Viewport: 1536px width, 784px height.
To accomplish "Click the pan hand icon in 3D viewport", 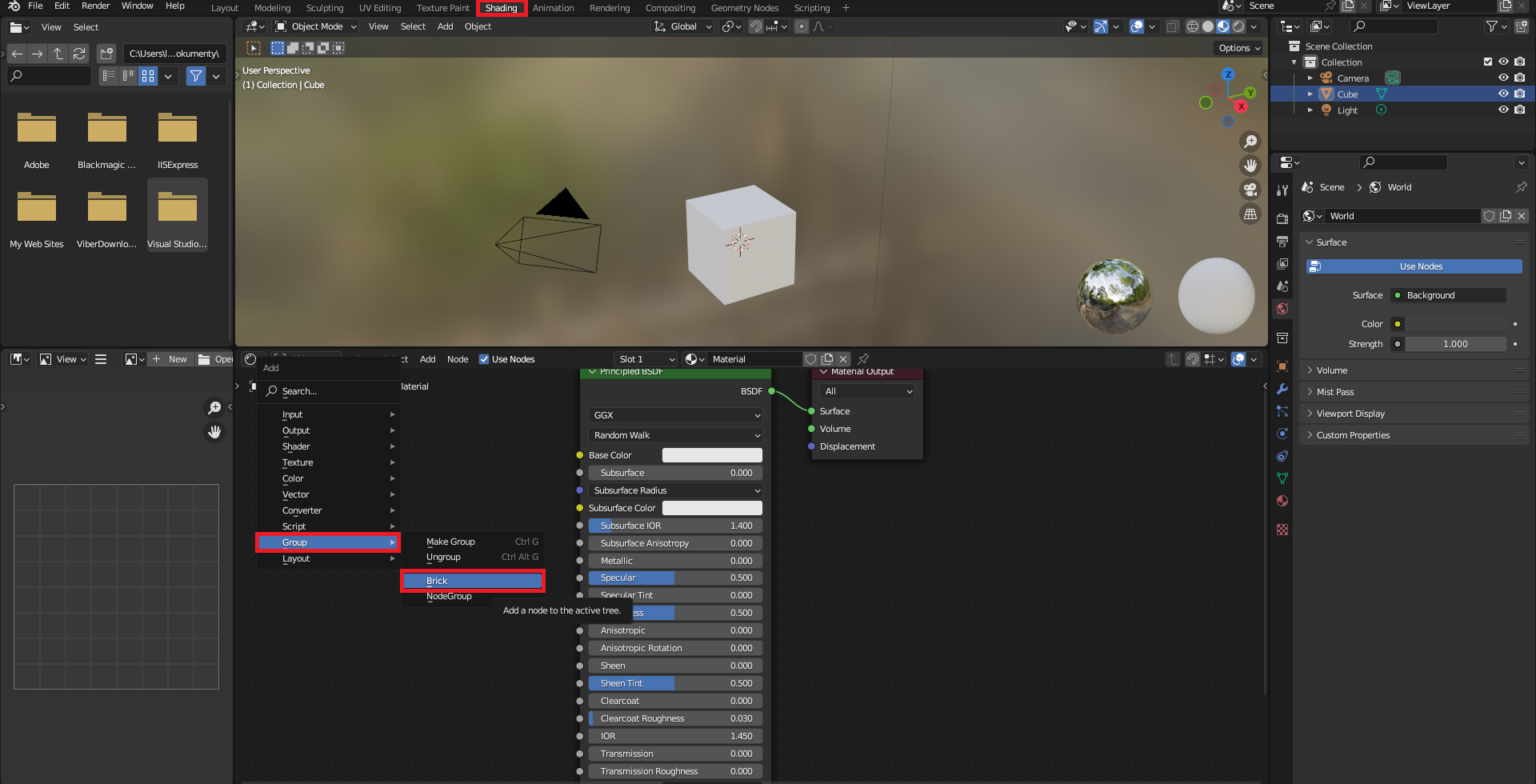I will click(1250, 166).
